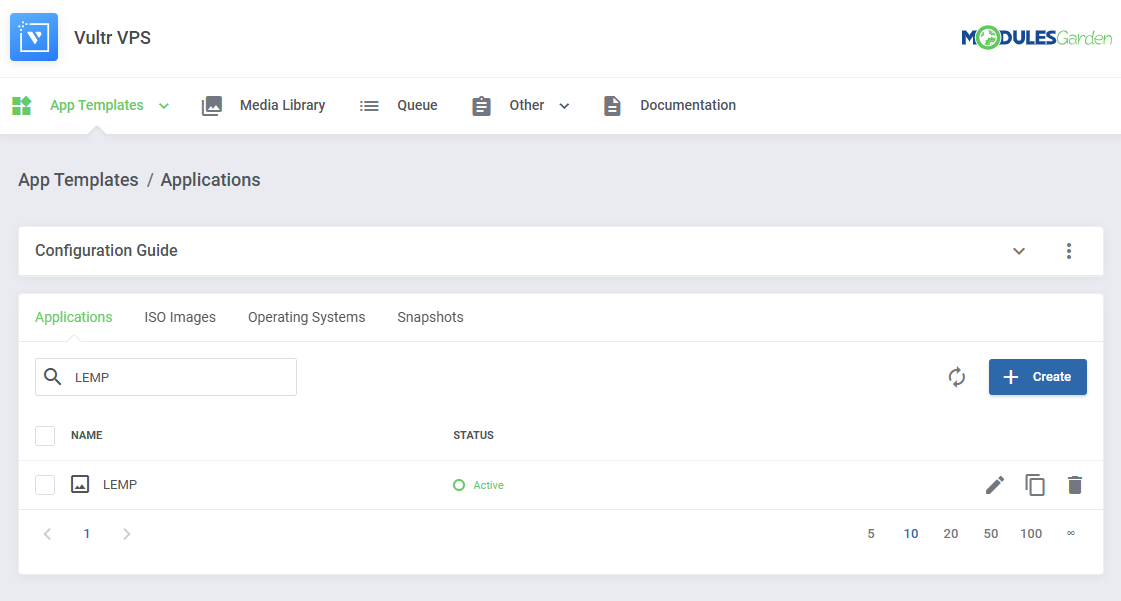Open Configuration Guide three-dot menu
Viewport: 1121px width, 601px height.
pos(1069,251)
